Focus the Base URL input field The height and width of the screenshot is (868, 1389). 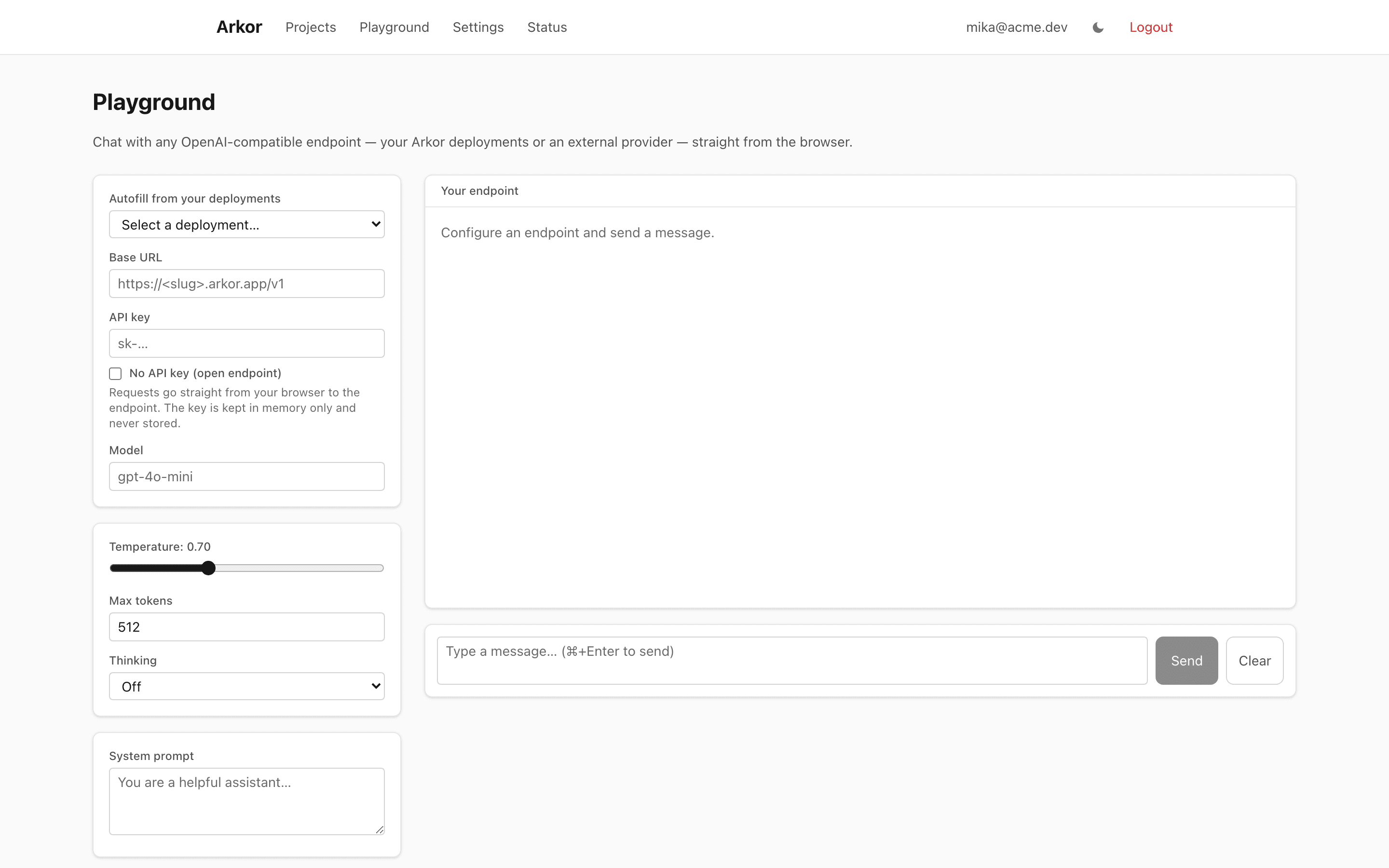[x=247, y=284]
